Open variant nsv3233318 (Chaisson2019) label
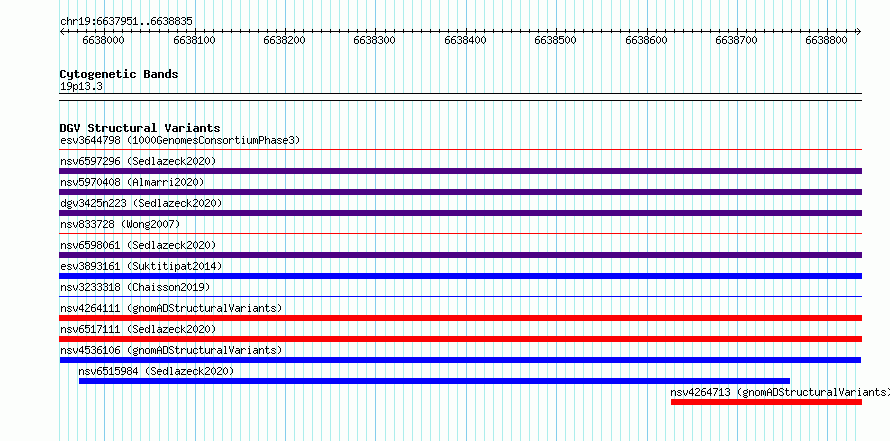 point(135,287)
